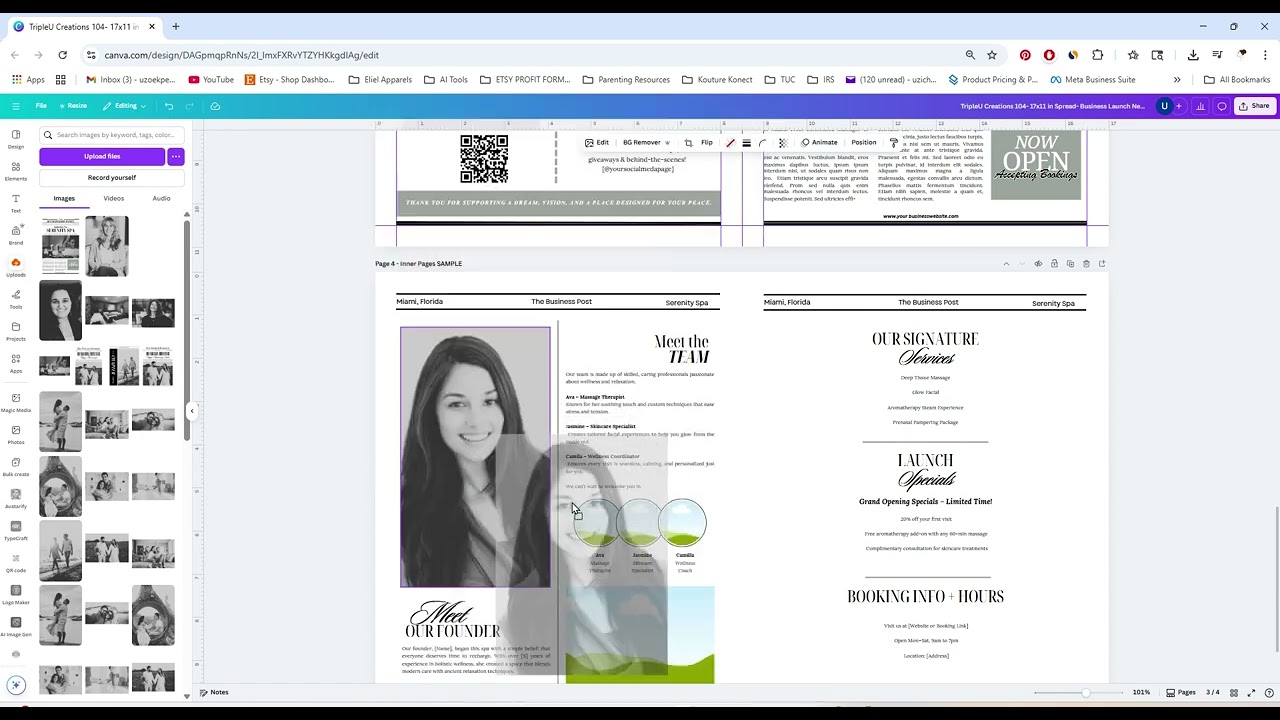Click the Upload files button

click(x=102, y=156)
